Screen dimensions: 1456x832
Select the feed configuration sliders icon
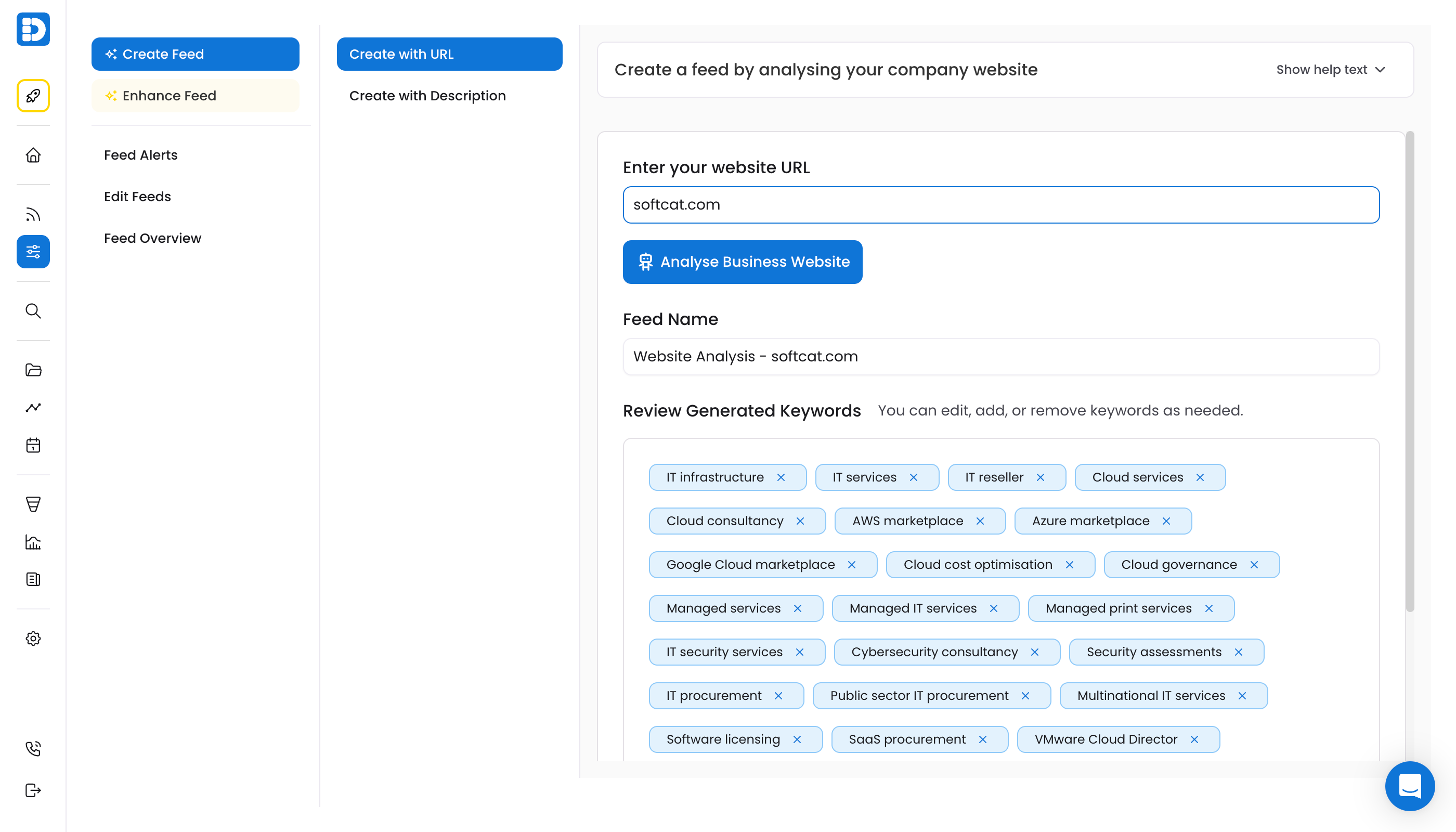(33, 252)
